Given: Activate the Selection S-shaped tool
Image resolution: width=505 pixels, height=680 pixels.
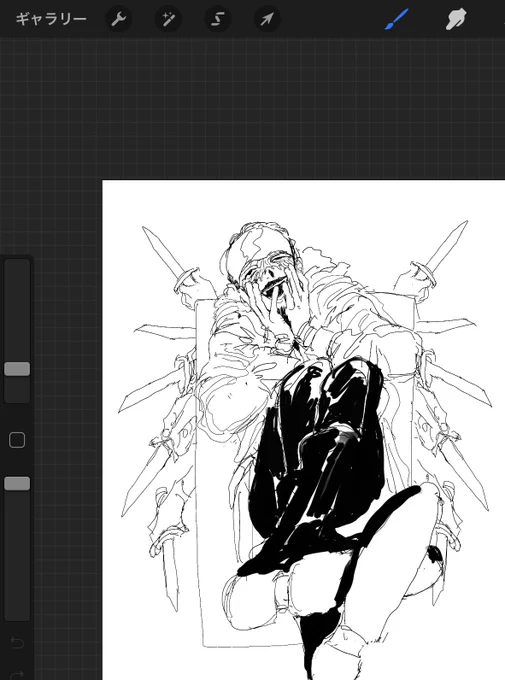Looking at the screenshot, I should (x=217, y=20).
